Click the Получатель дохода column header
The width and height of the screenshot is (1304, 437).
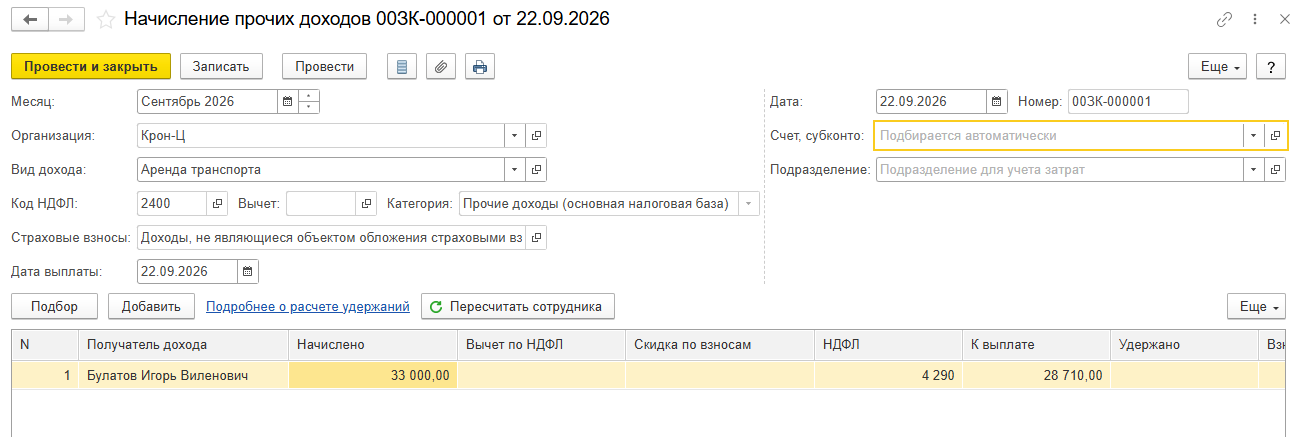tap(183, 344)
